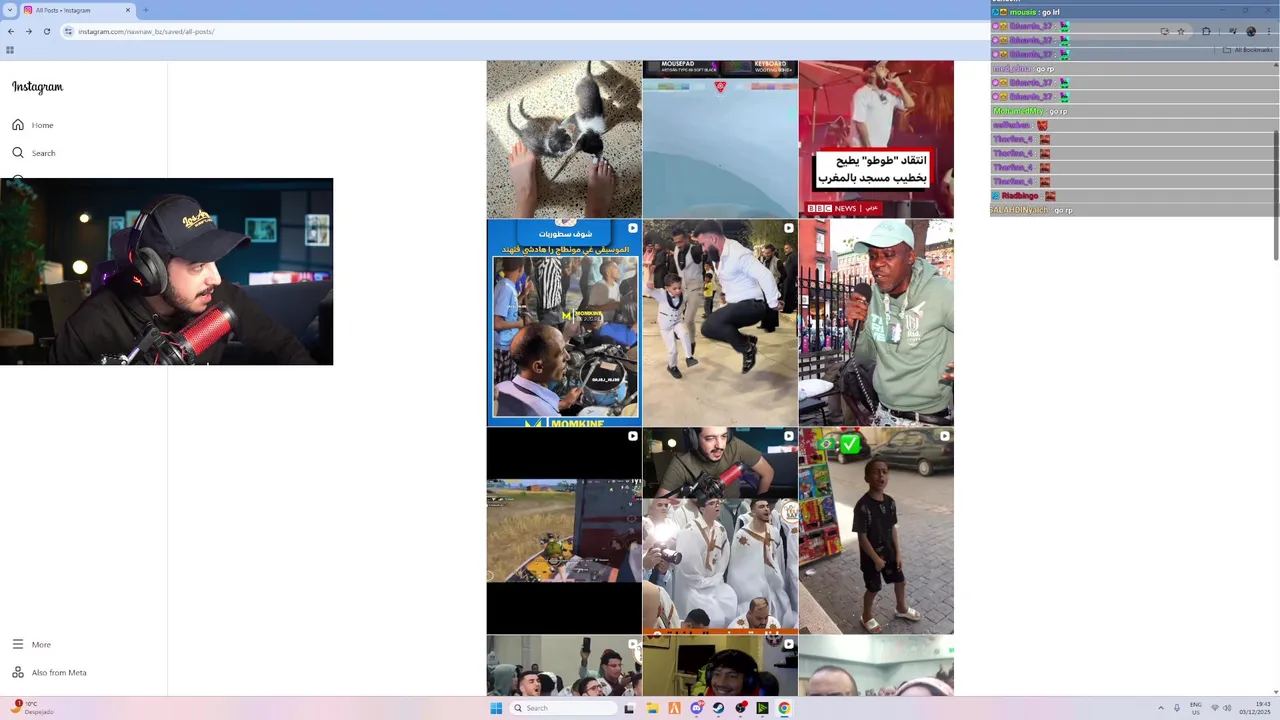Switch to Chrome in the taskbar
1280x720 pixels.
coord(784,708)
